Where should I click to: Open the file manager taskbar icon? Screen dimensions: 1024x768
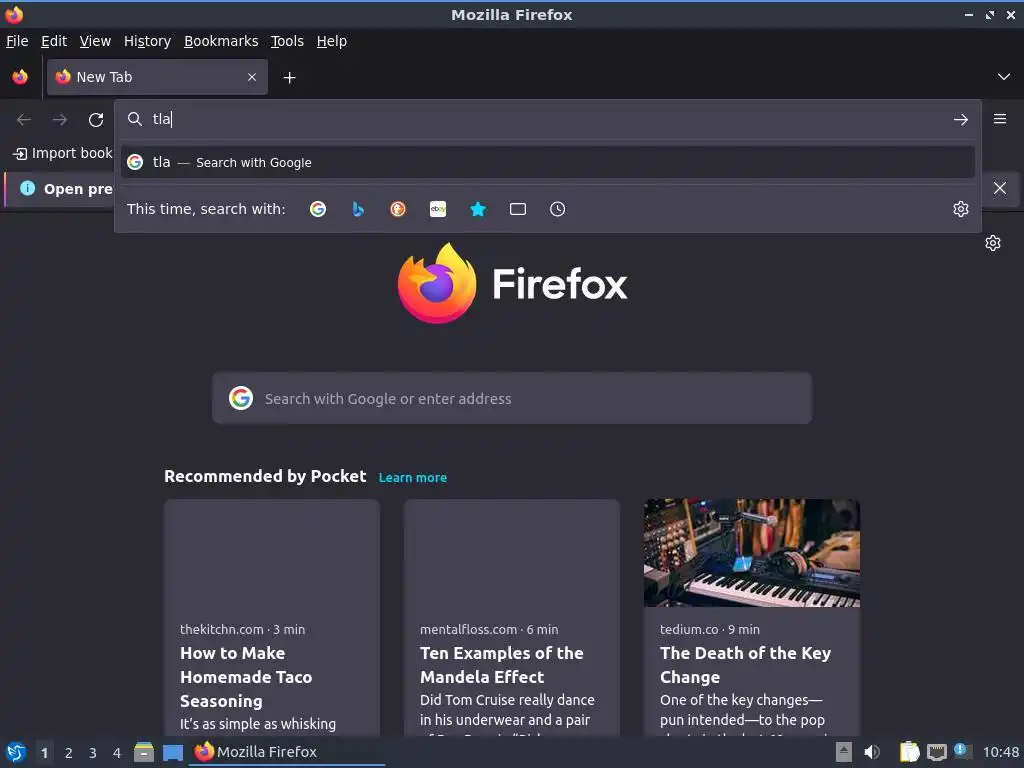[144, 752]
